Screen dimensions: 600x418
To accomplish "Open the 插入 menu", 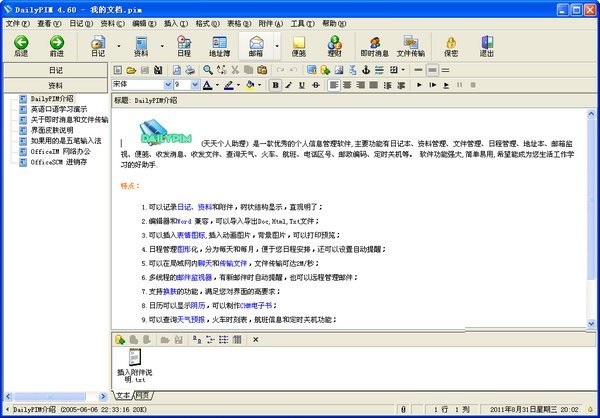I will tap(176, 23).
